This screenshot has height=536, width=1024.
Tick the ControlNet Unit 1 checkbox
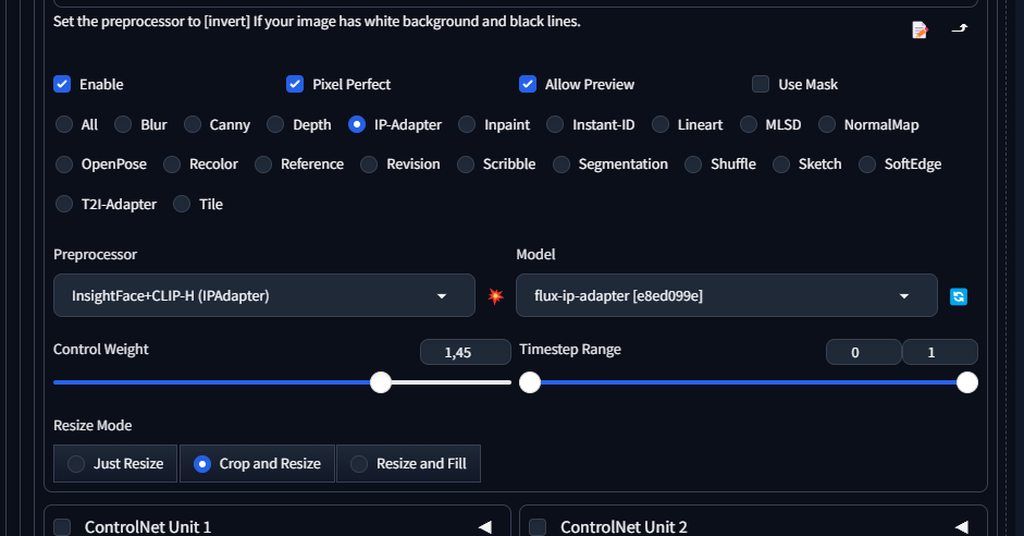62,527
